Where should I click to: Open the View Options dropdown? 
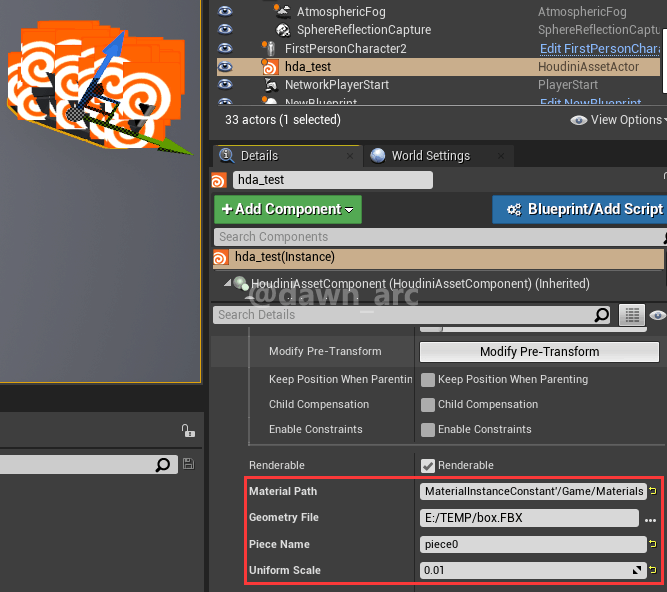(616, 120)
